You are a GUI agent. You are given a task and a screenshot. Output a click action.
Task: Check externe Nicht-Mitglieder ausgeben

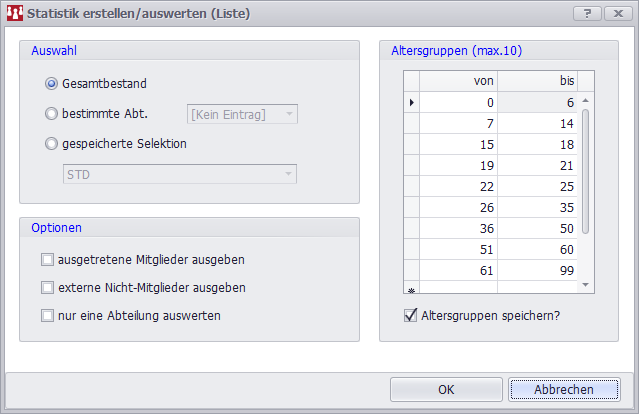(x=48, y=288)
